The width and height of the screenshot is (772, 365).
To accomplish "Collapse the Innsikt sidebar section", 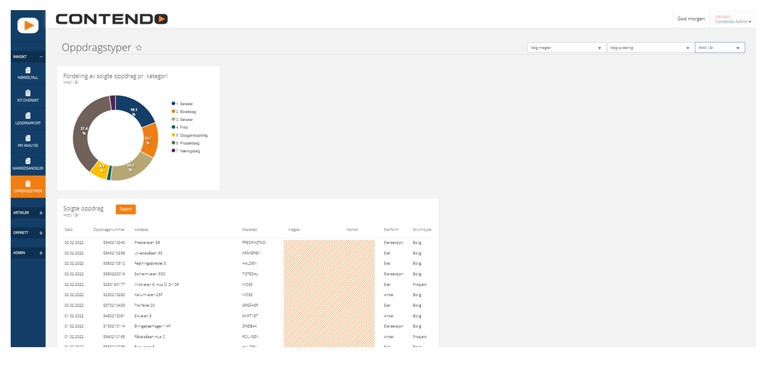I will tap(41, 57).
